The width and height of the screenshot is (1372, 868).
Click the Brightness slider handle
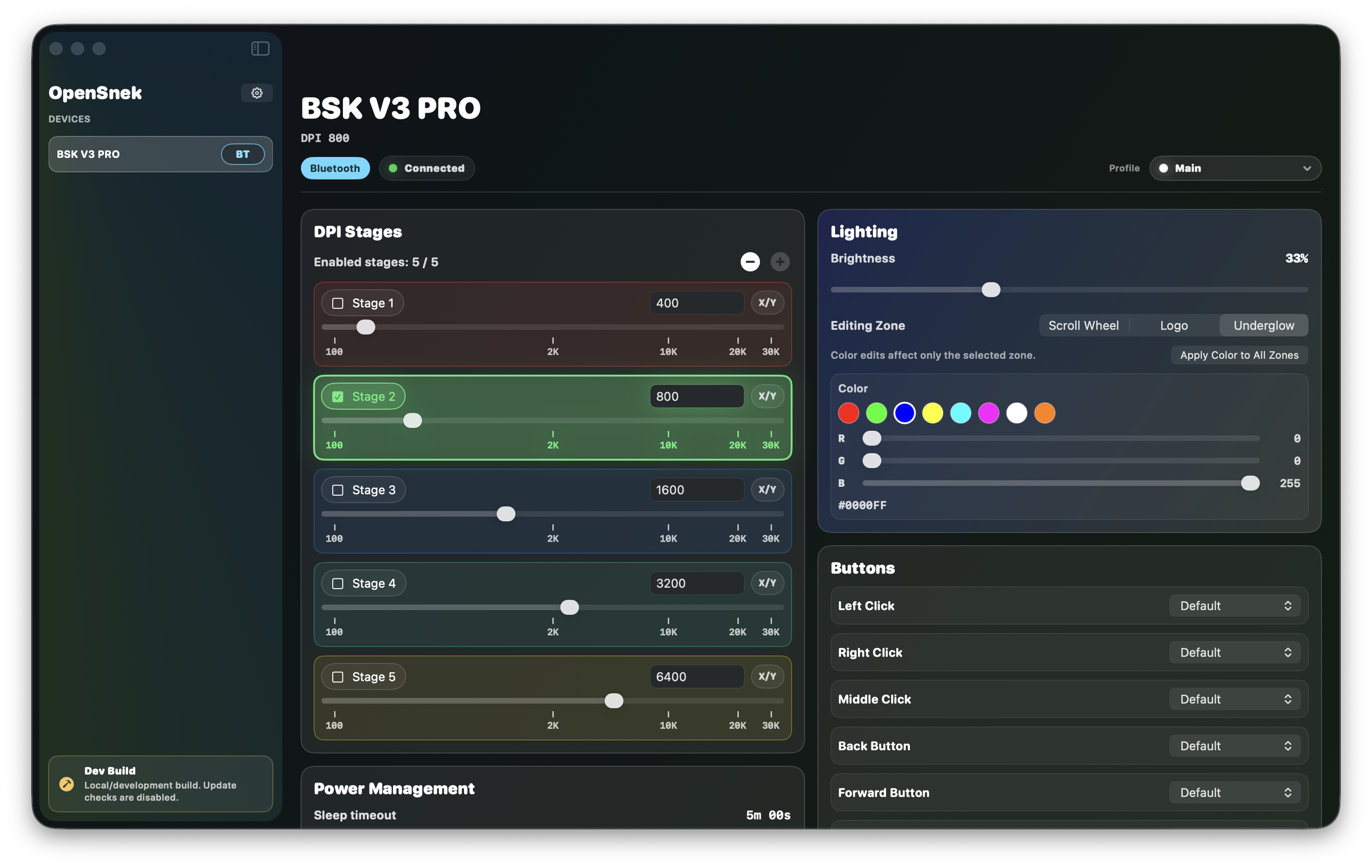click(x=991, y=289)
